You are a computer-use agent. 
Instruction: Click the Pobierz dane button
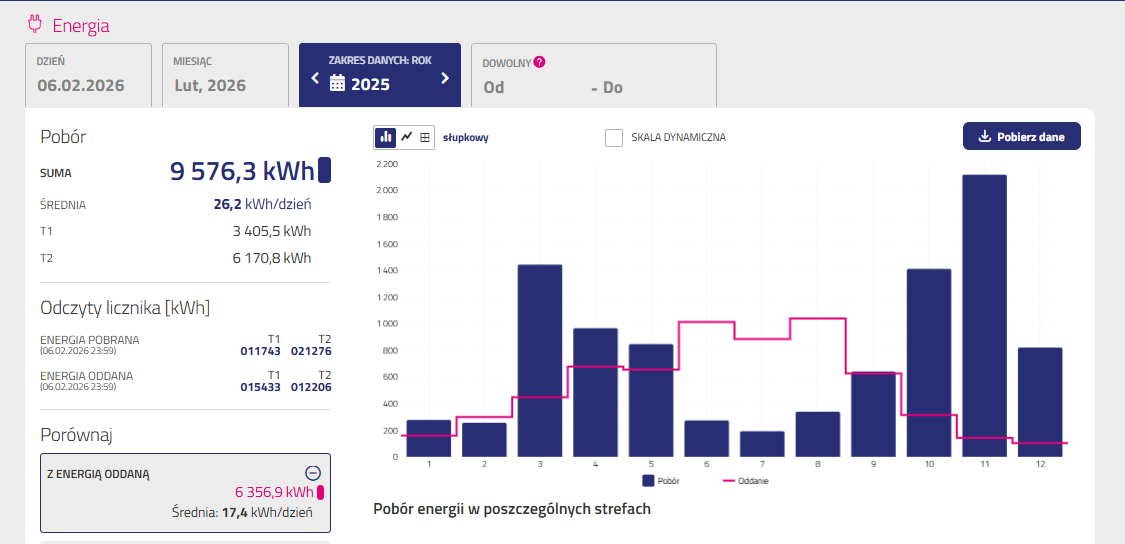1021,137
